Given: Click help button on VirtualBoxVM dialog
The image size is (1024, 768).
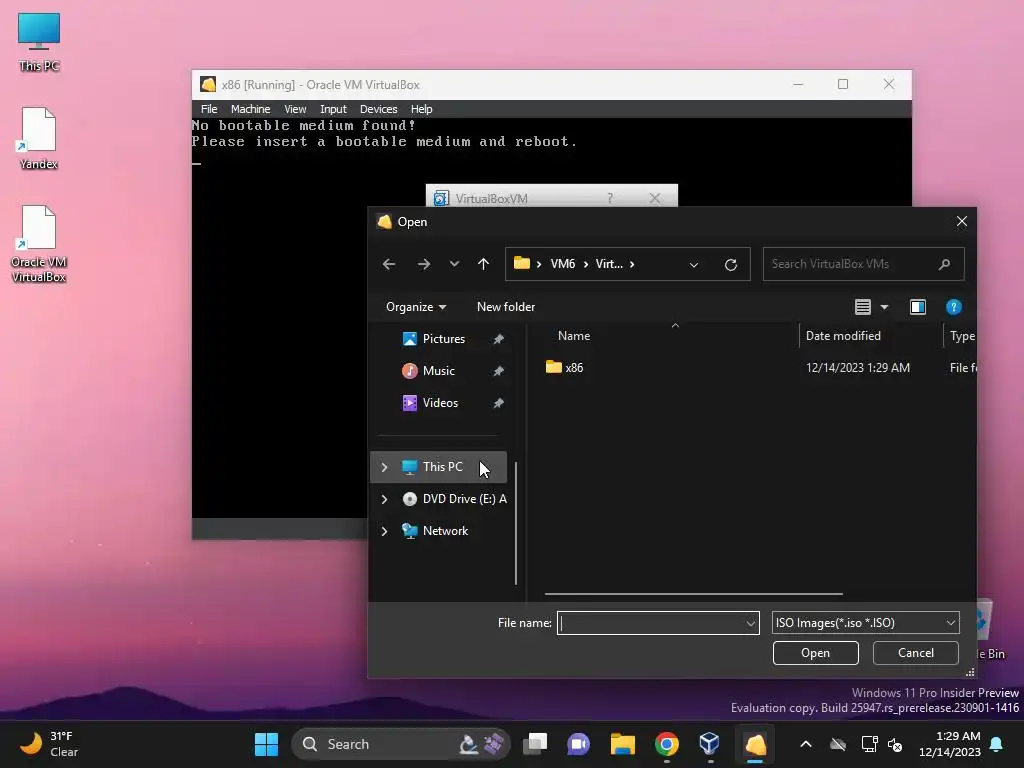Looking at the screenshot, I should point(610,198).
